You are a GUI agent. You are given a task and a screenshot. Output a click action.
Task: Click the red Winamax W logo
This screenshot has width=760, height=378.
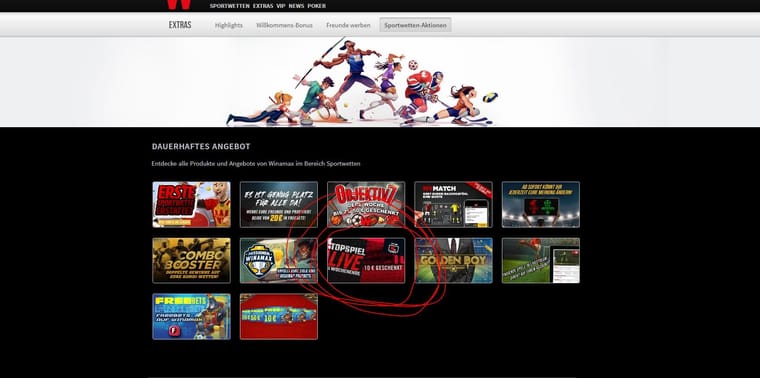click(x=179, y=4)
